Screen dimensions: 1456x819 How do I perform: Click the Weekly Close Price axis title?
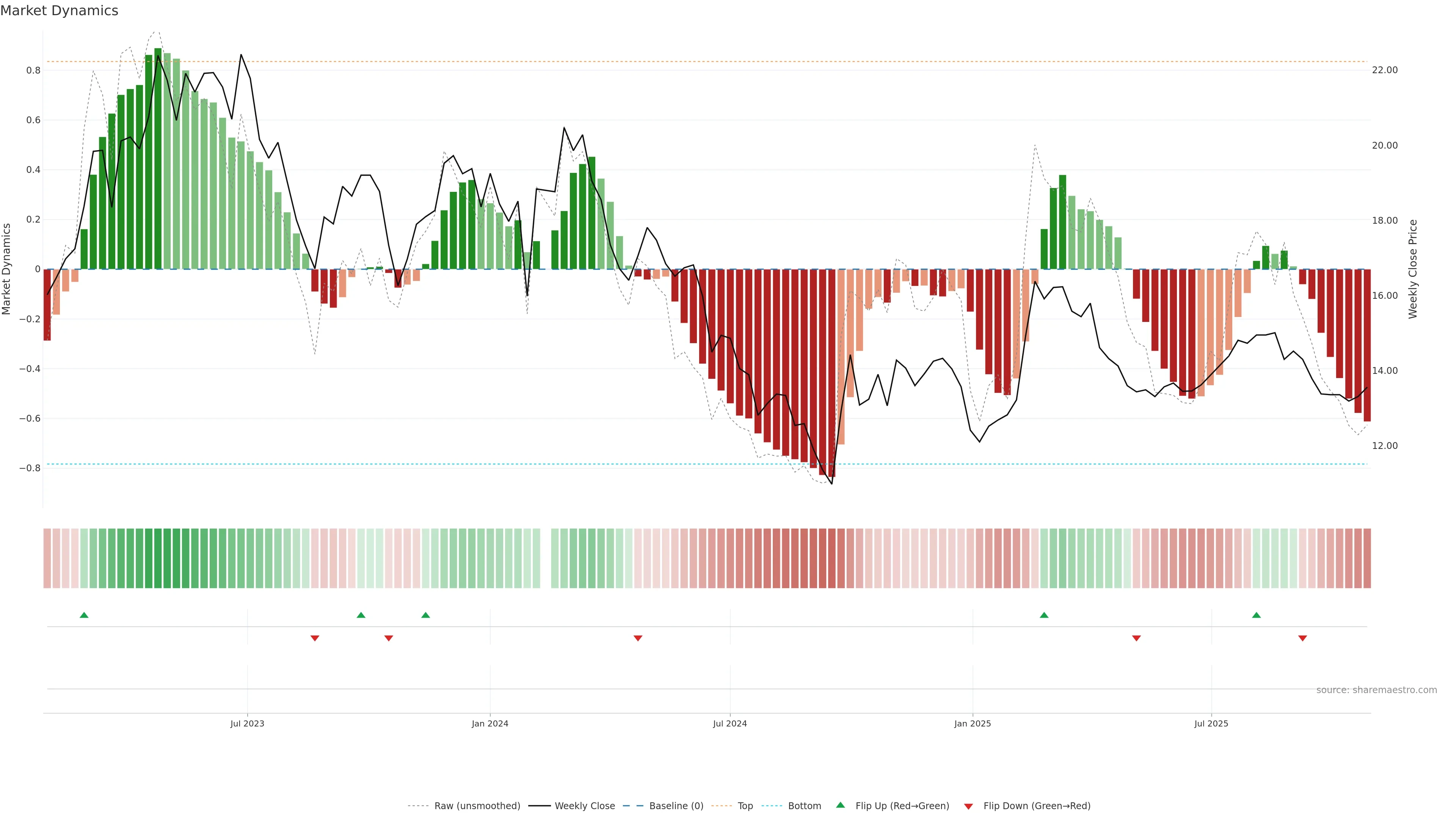[1413, 269]
